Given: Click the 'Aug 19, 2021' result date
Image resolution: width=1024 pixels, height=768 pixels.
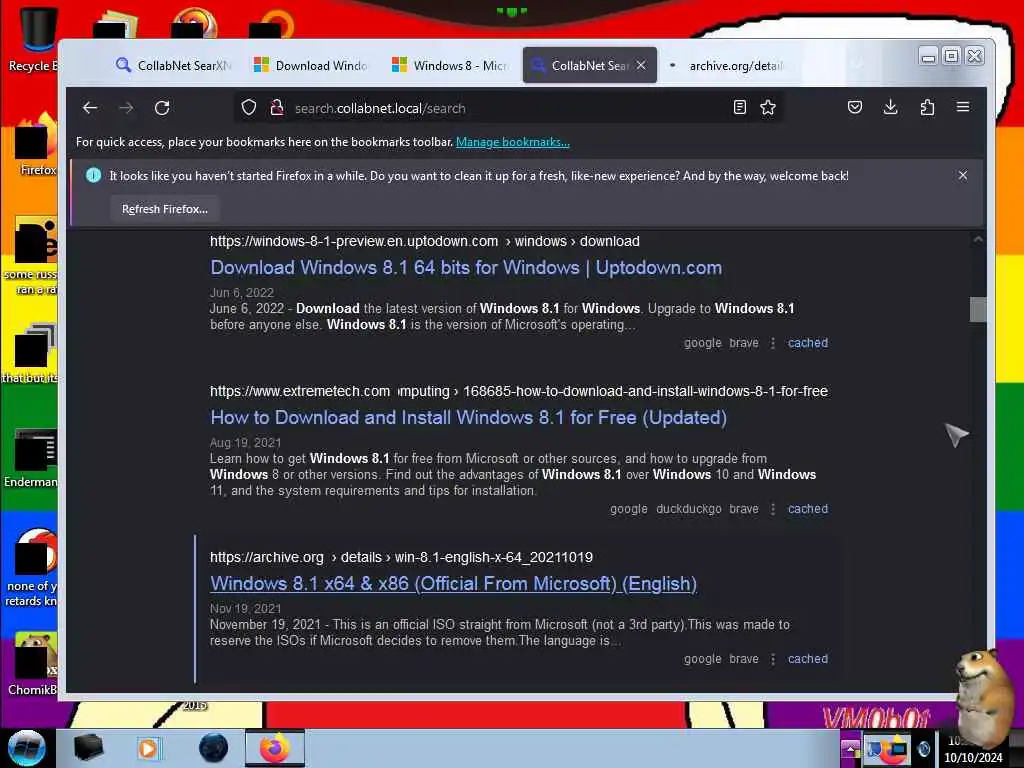Looking at the screenshot, I should pos(245,443).
